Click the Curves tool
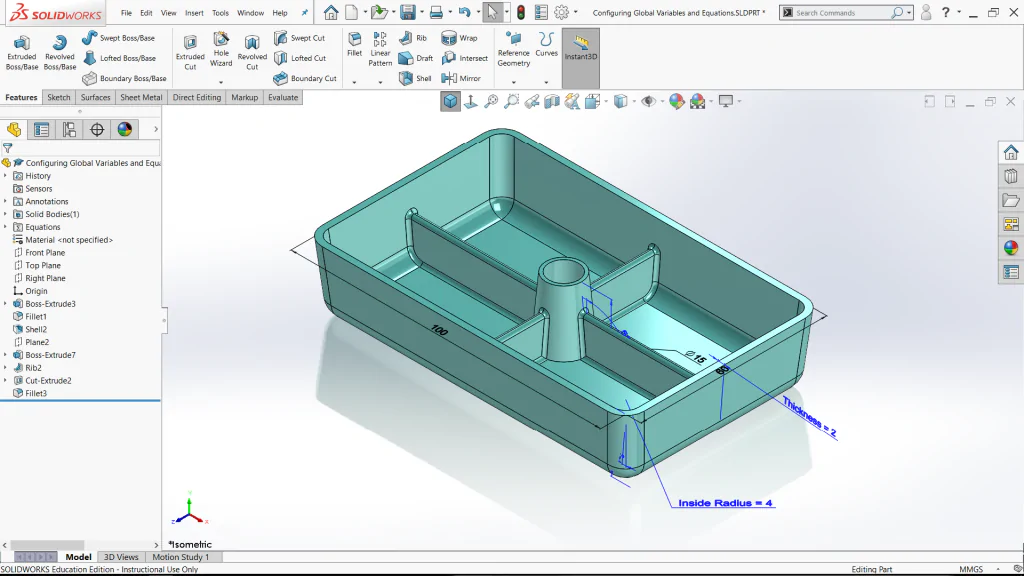Screen dimensions: 1024x576 [547, 44]
